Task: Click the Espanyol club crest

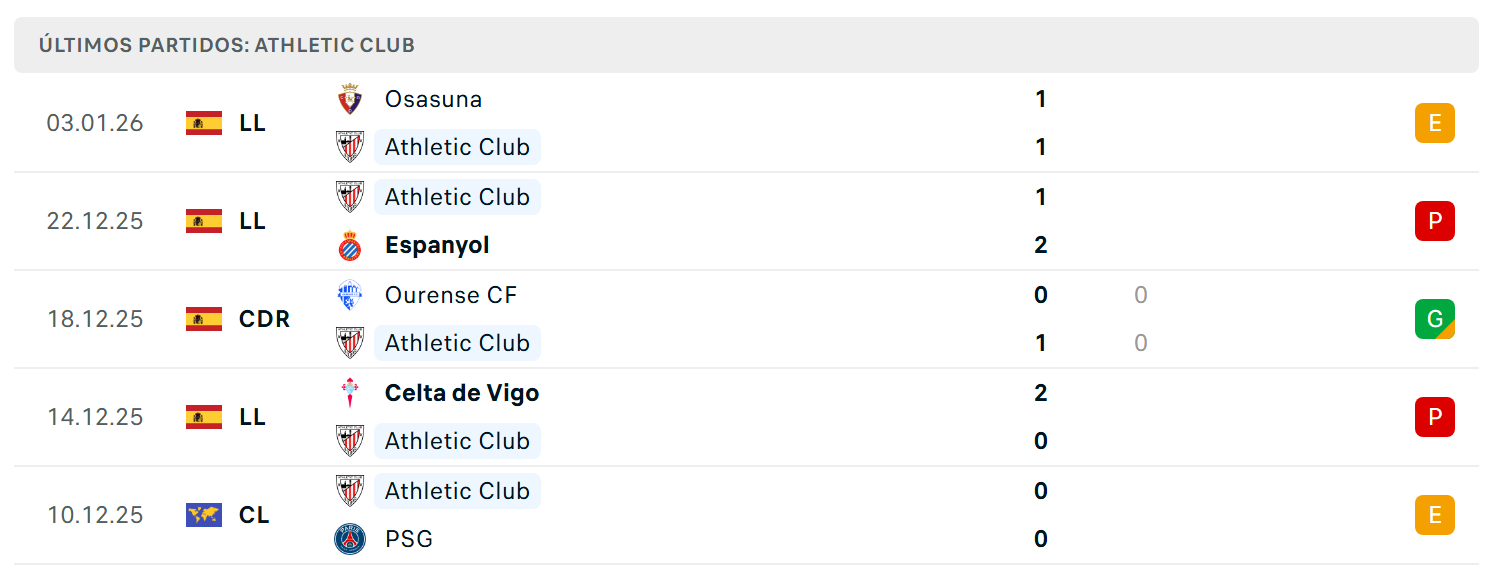Action: coord(349,245)
